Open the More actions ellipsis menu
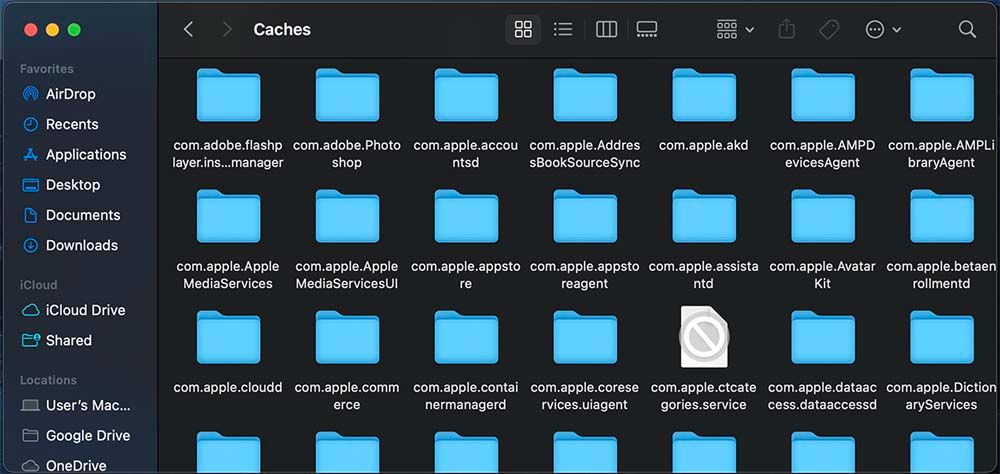Viewport: 1000px width, 474px height. point(883,29)
